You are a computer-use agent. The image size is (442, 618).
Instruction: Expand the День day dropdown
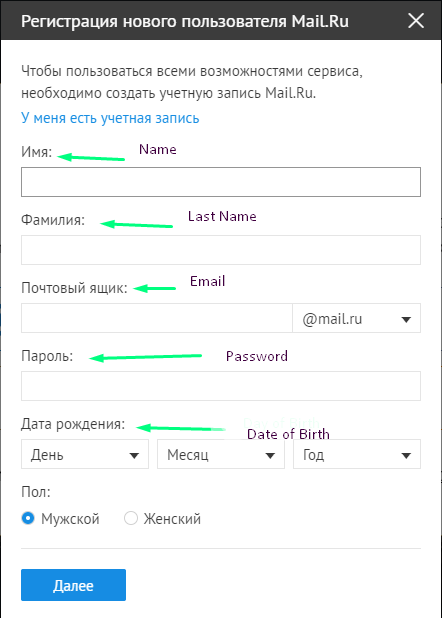[x=85, y=454]
